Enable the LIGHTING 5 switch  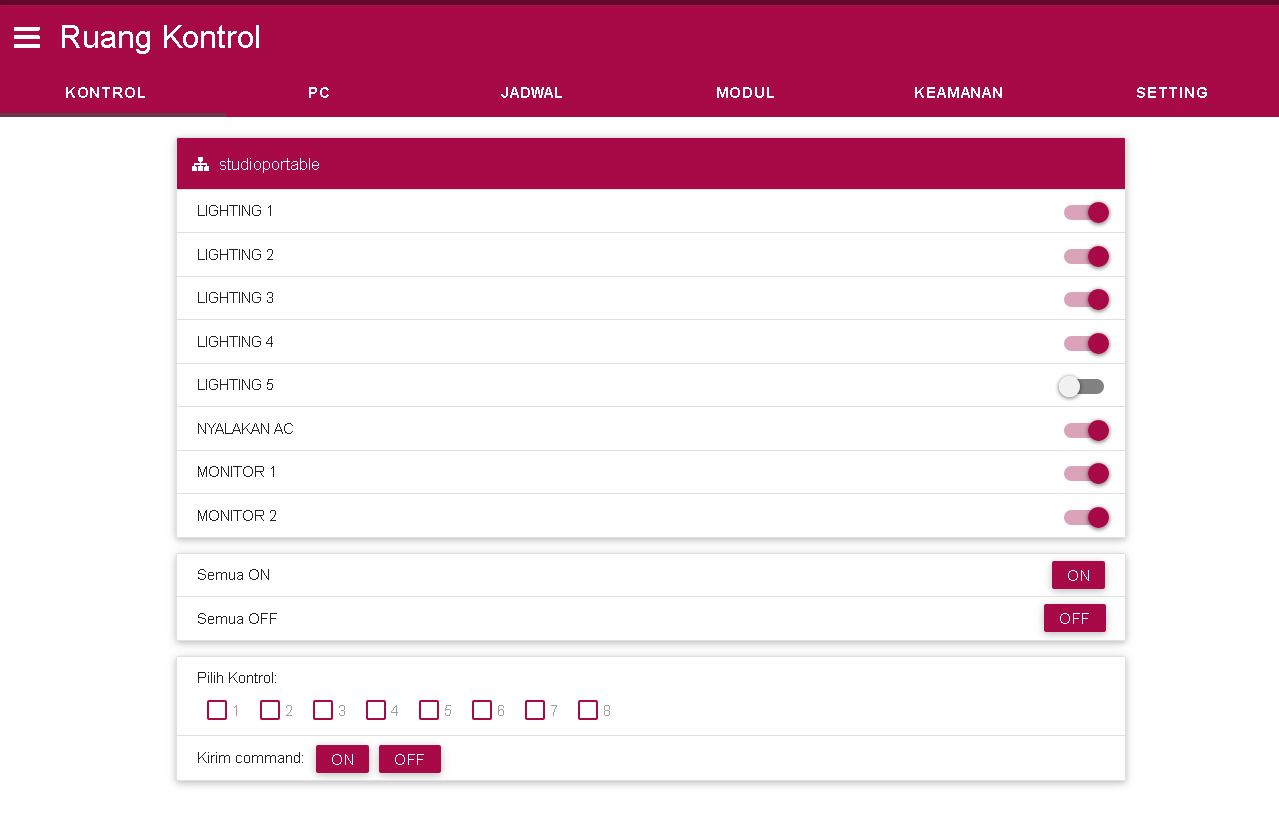point(1082,386)
